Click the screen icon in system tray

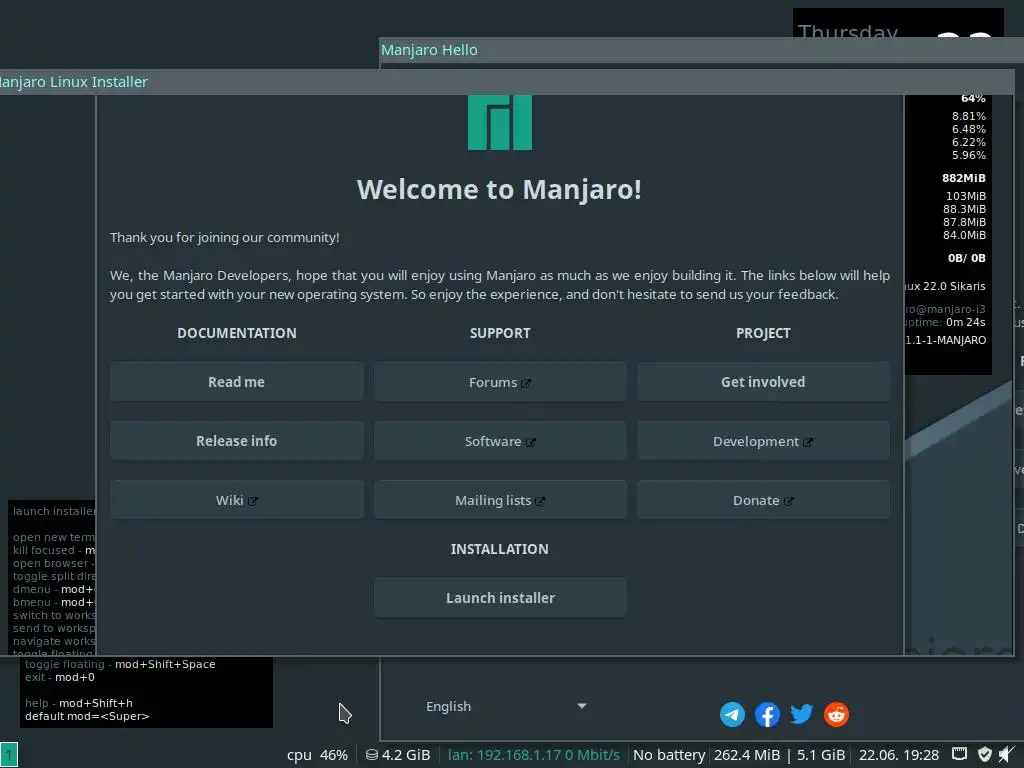959,754
